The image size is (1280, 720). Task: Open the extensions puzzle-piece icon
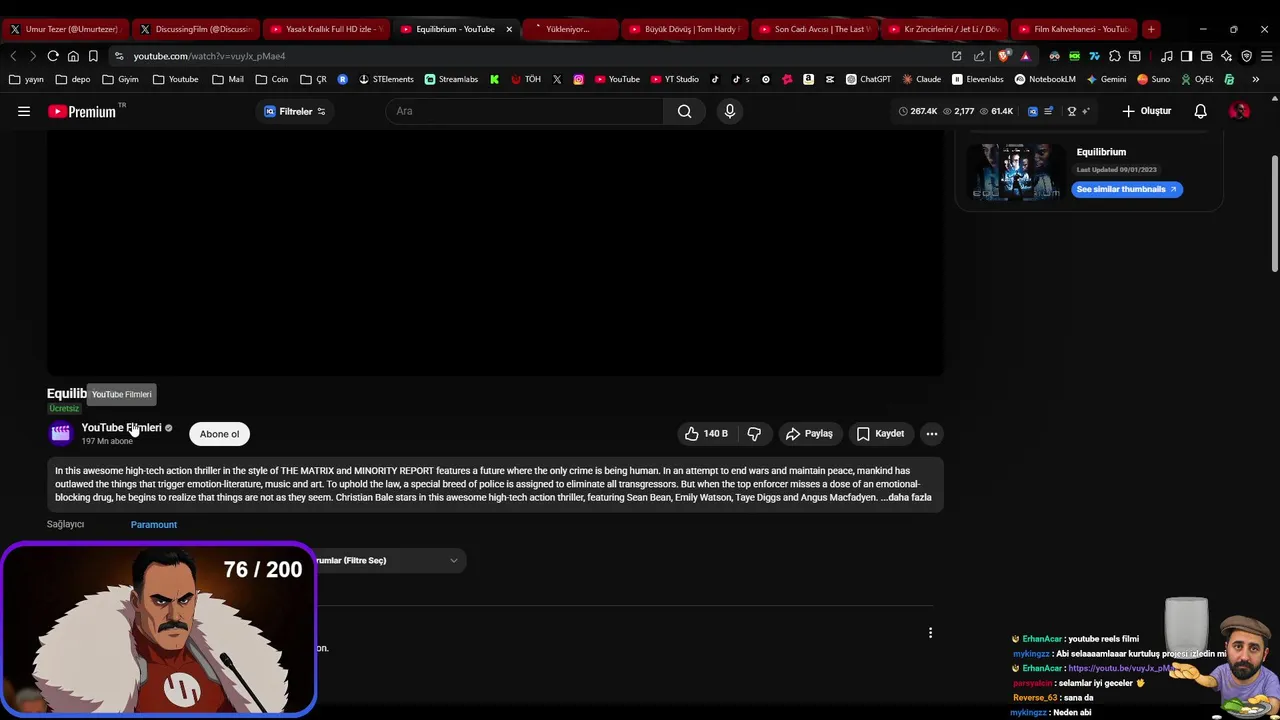tap(1115, 56)
